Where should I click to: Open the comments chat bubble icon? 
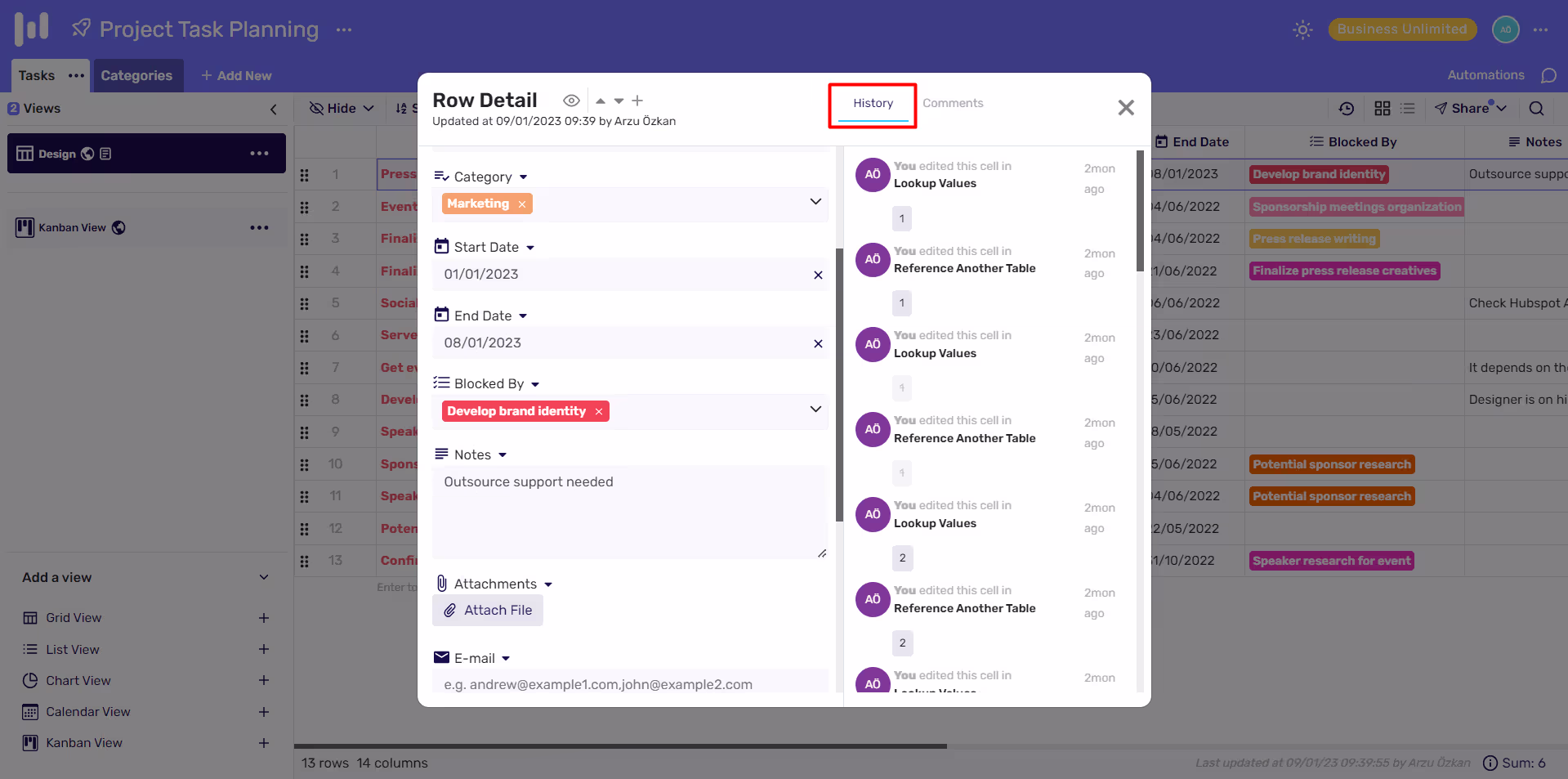[1548, 75]
